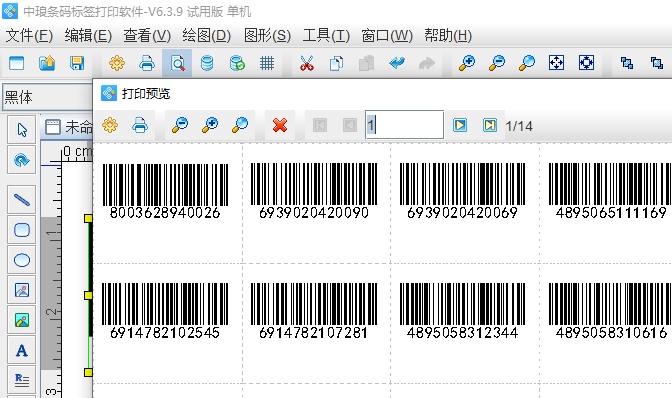Open file icon in main toolbar
The image size is (672, 398).
click(47, 63)
